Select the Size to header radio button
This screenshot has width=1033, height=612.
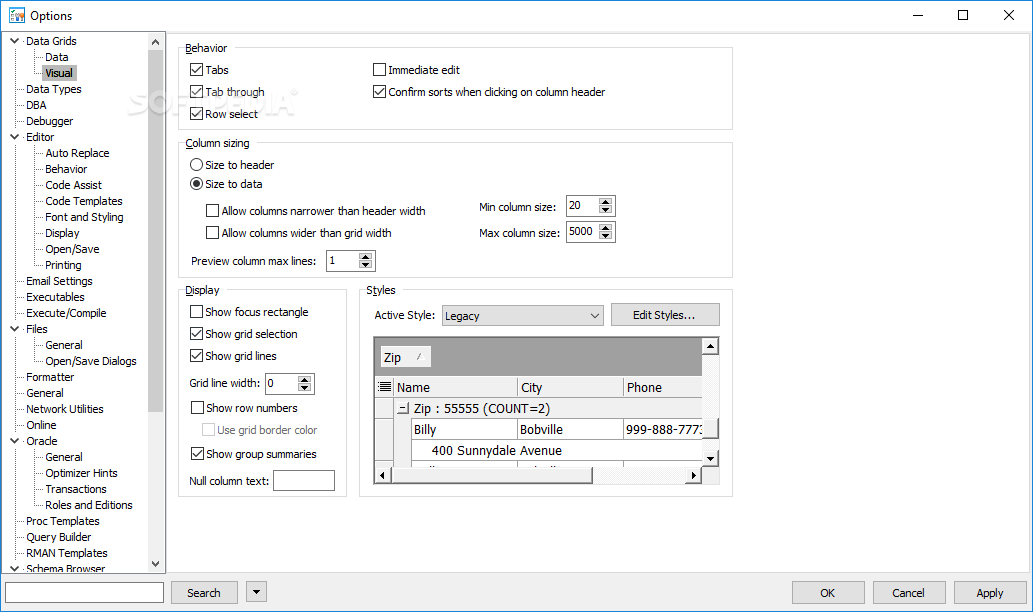click(x=196, y=165)
